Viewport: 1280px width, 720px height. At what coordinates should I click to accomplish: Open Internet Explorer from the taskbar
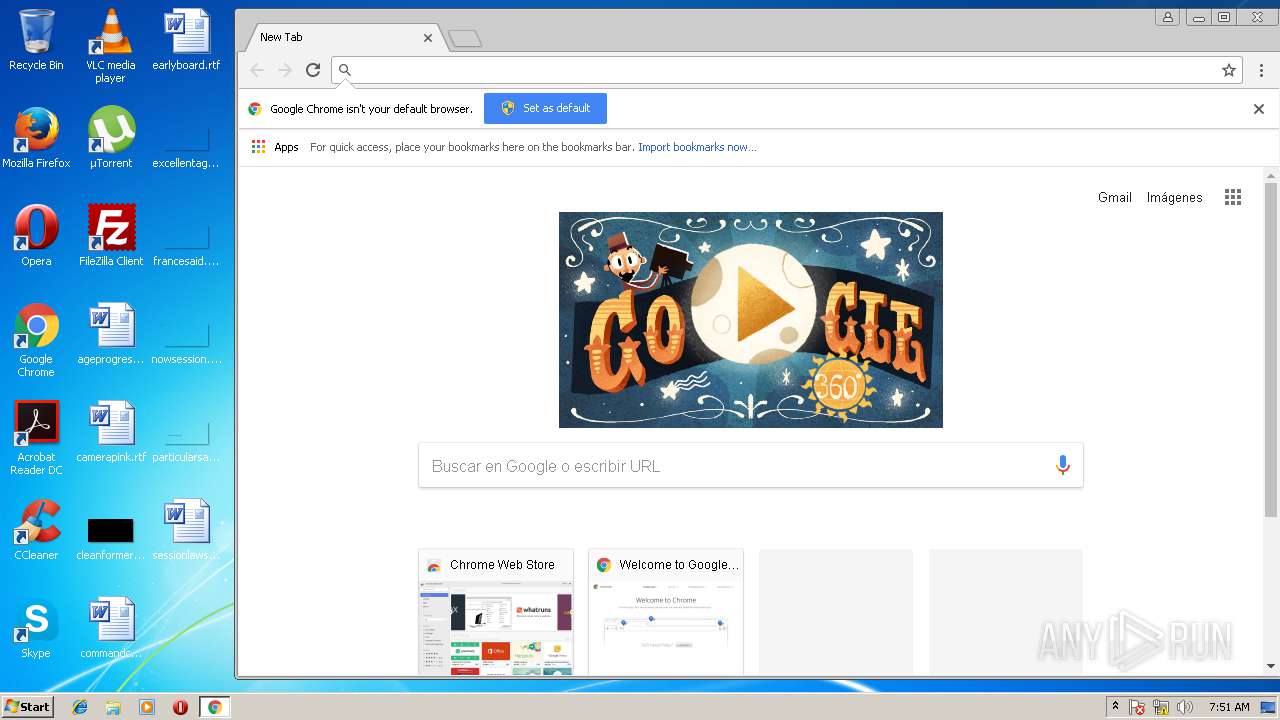[80, 707]
